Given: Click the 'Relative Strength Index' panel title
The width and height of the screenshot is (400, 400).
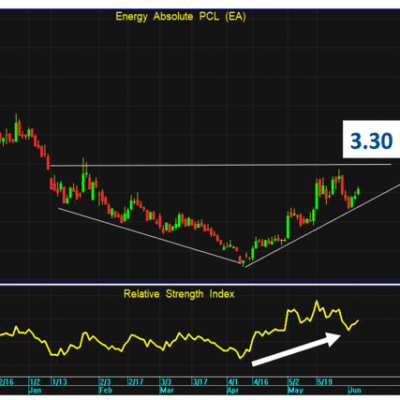Looking at the screenshot, I should (179, 294).
